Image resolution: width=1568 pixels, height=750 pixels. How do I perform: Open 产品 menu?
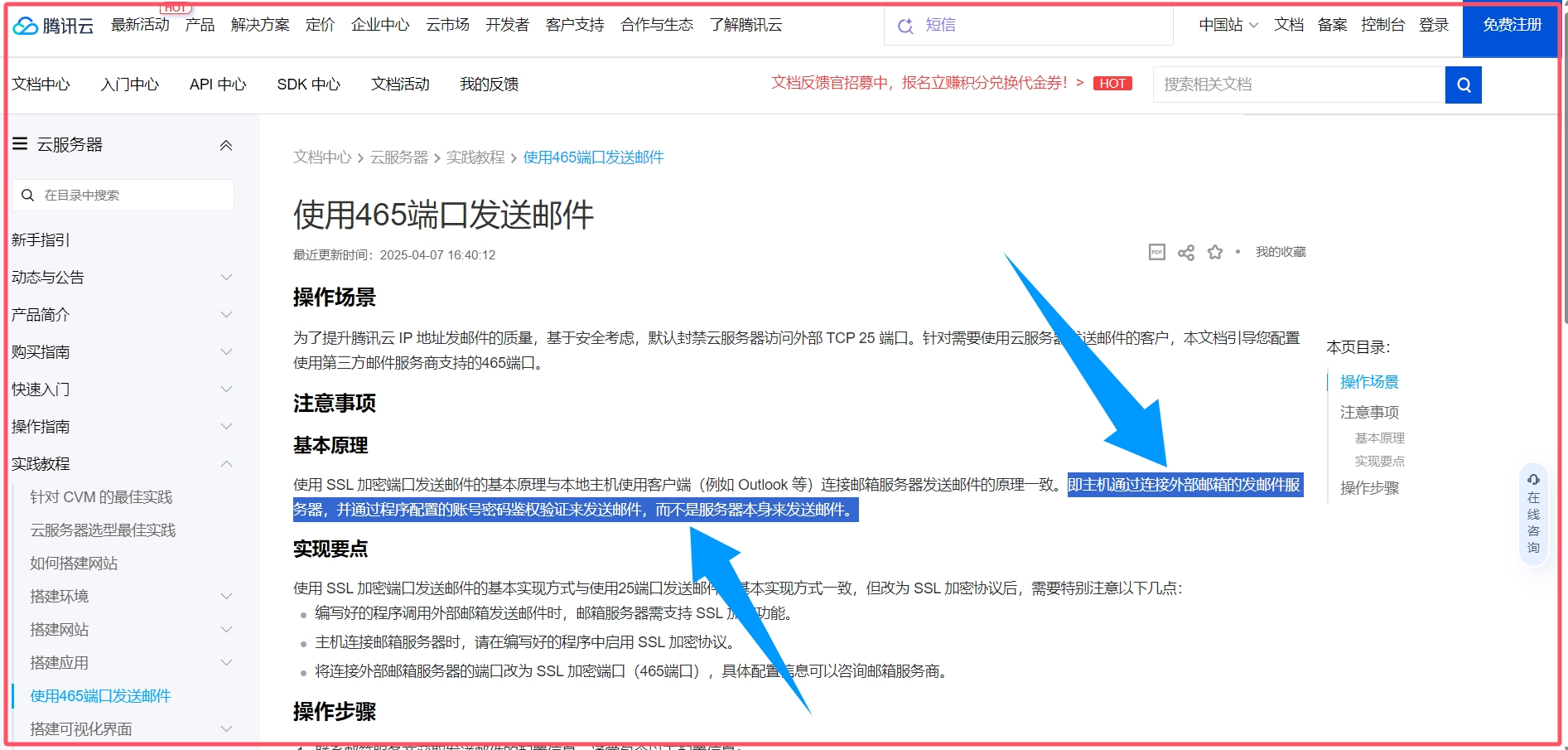pyautogui.click(x=200, y=25)
